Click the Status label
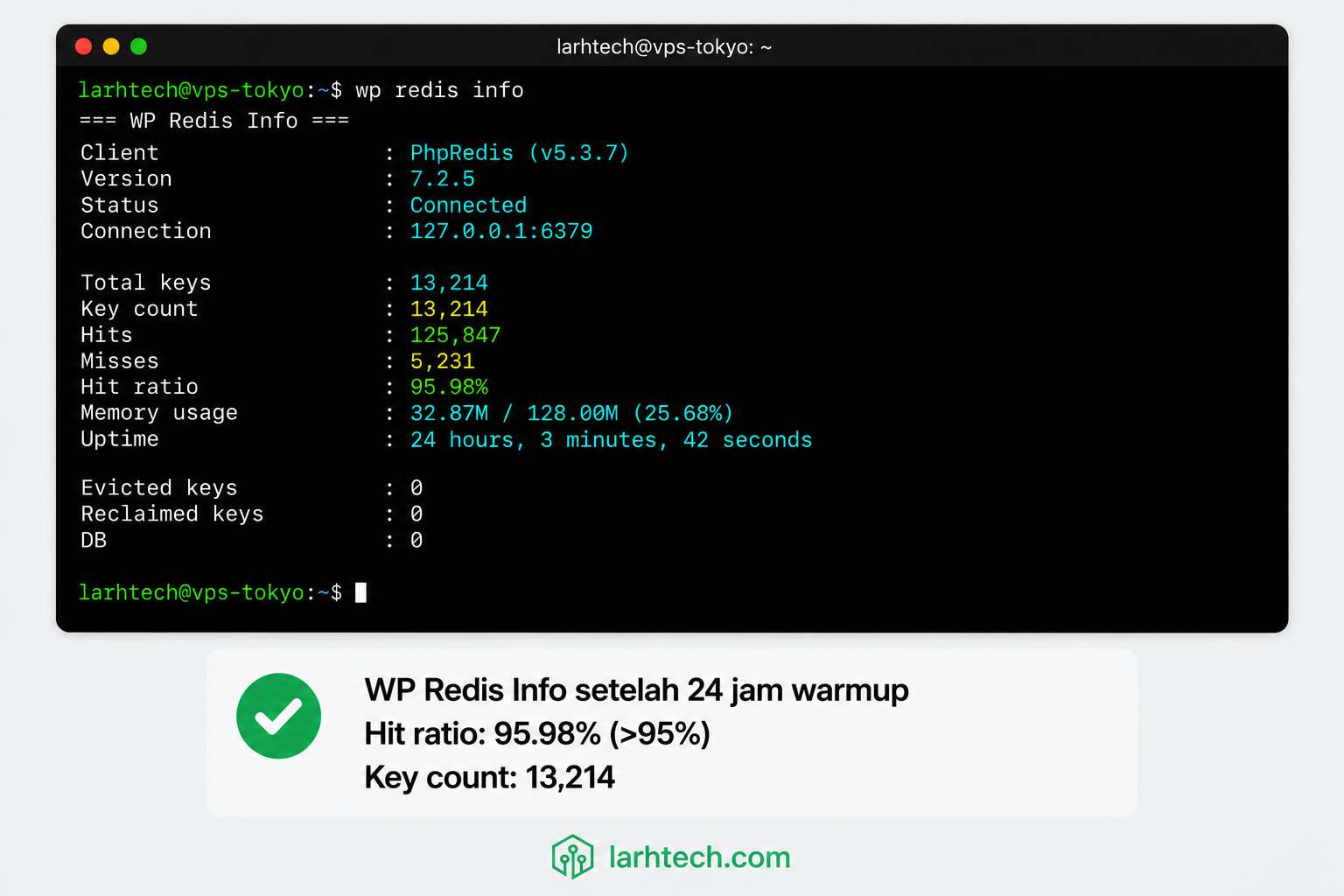1344x896 pixels. [x=120, y=205]
